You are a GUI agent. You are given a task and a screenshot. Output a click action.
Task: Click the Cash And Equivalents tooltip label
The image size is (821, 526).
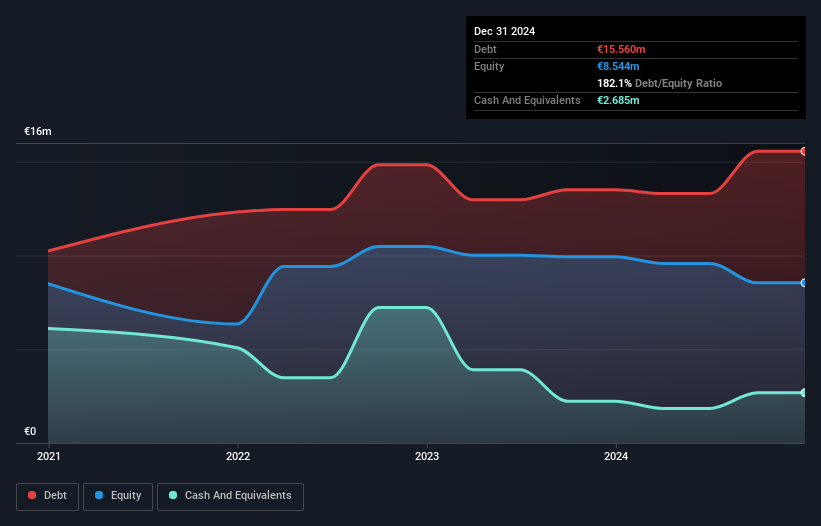coord(527,100)
